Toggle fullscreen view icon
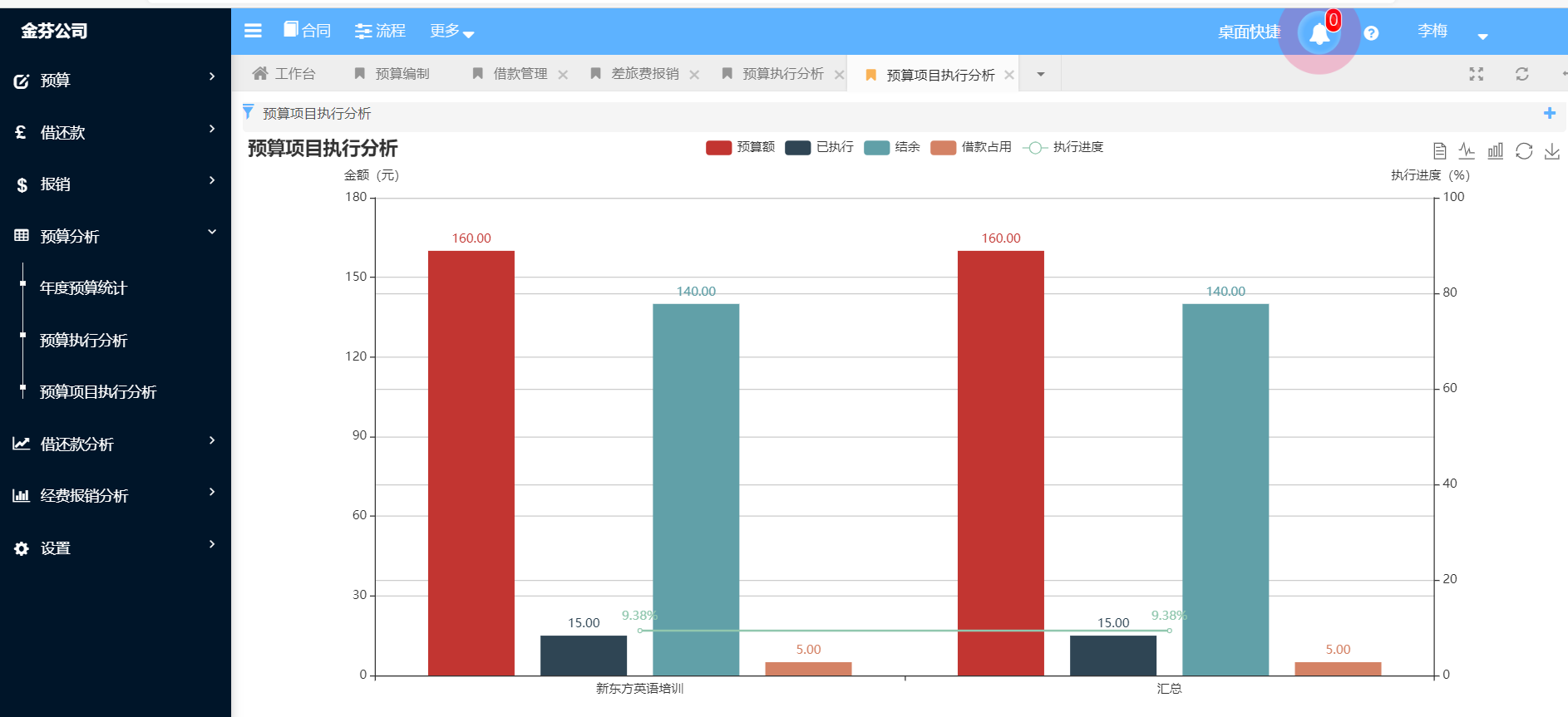This screenshot has width=1568, height=717. click(x=1477, y=74)
